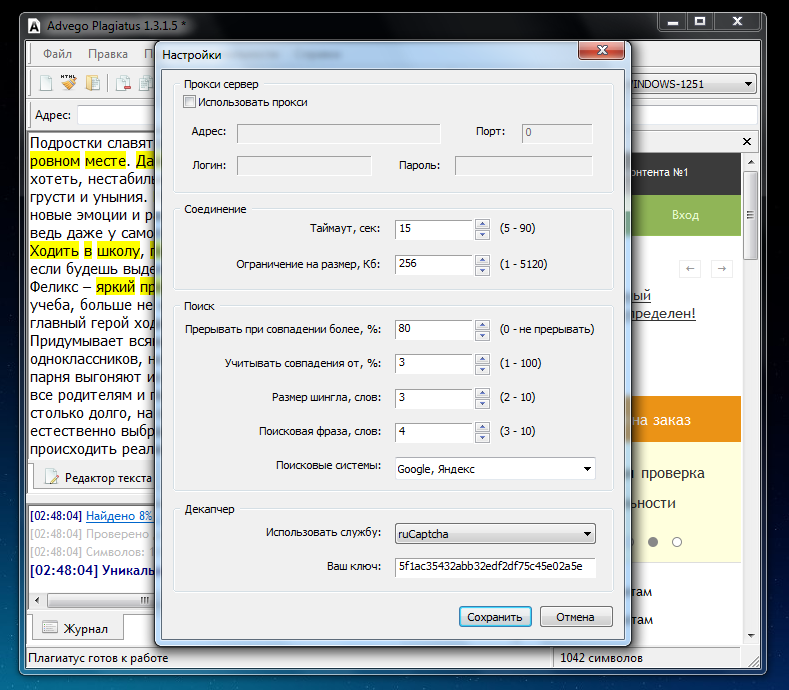Screen dimensions: 789x690
Task: Enable the Использовать прокси checkbox
Action: point(189,102)
